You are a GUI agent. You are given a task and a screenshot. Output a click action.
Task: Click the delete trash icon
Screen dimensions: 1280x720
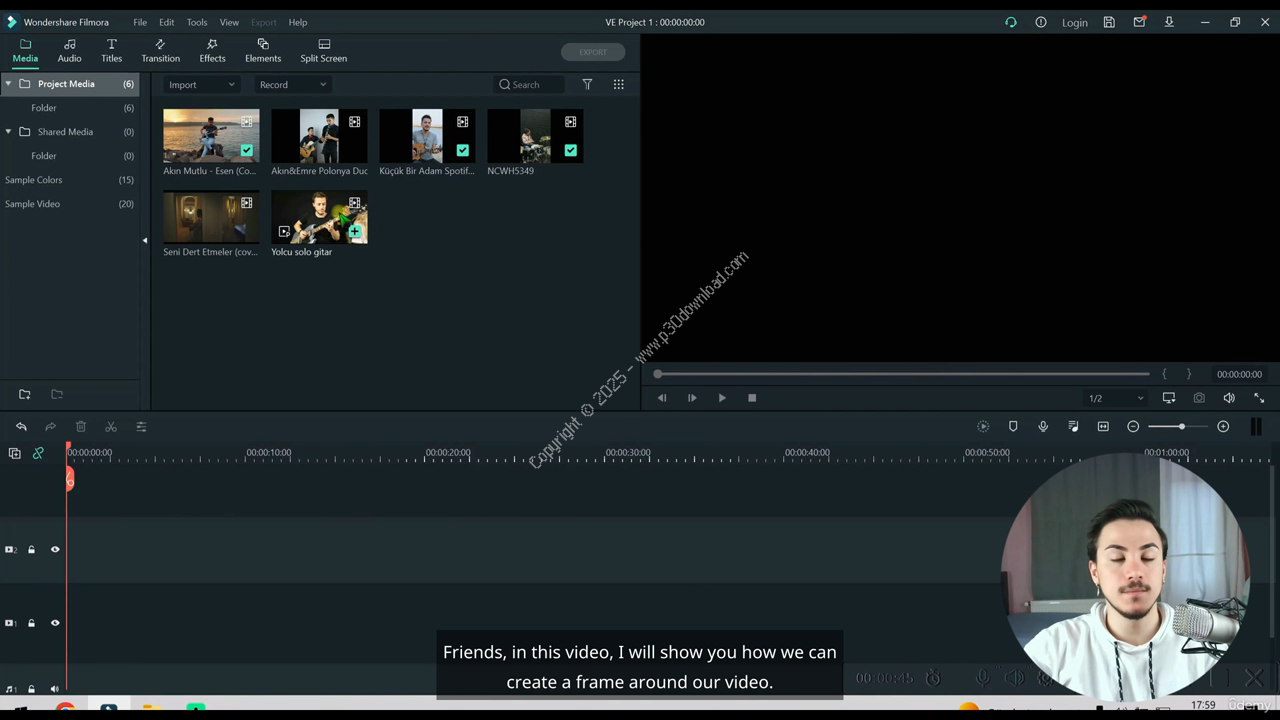(81, 427)
